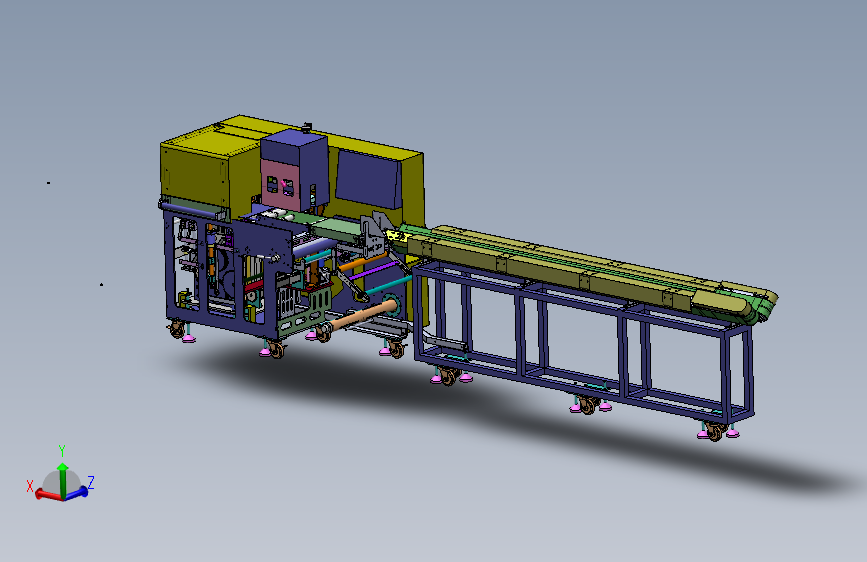Select the dark blue window panel on the enclosure
Screen dimensions: 867x562
point(367,179)
